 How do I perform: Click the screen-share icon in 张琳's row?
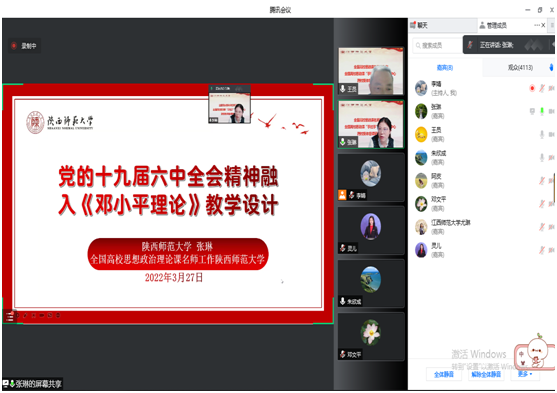pyautogui.click(x=532, y=111)
